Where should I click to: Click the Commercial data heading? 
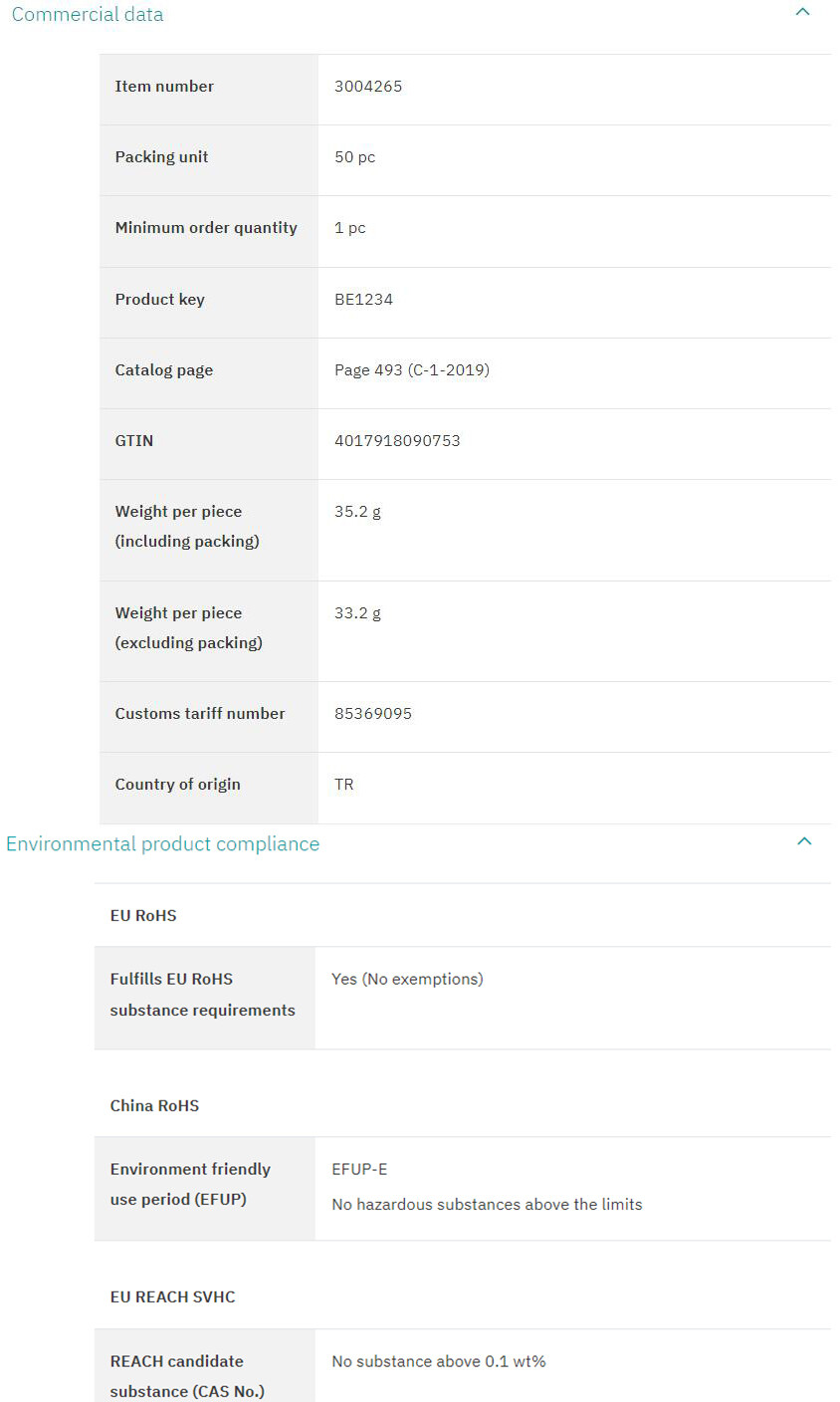tap(88, 14)
